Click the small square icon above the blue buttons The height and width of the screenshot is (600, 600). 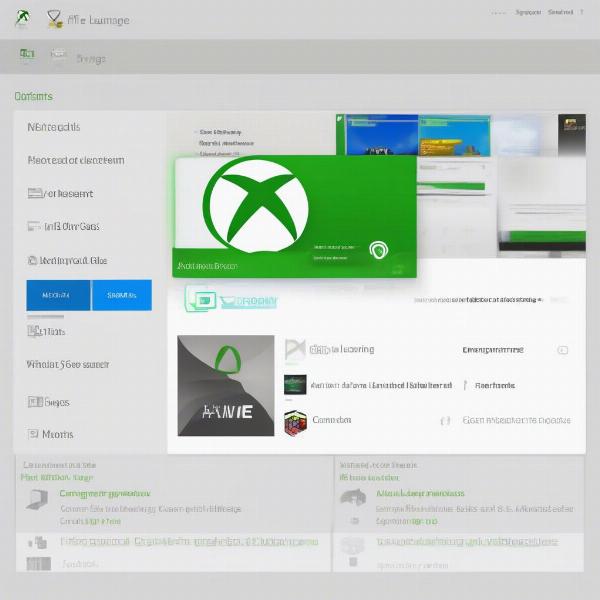[32, 260]
